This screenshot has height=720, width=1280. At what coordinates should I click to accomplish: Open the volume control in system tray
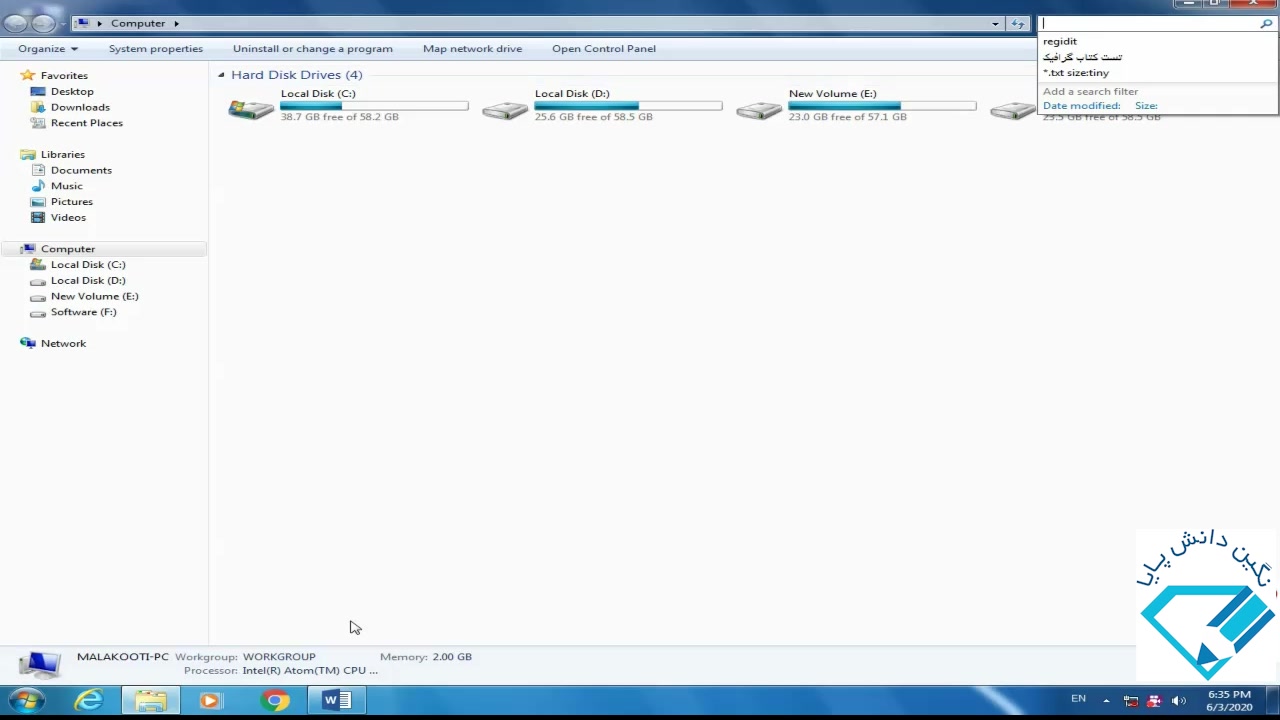[x=1178, y=700]
